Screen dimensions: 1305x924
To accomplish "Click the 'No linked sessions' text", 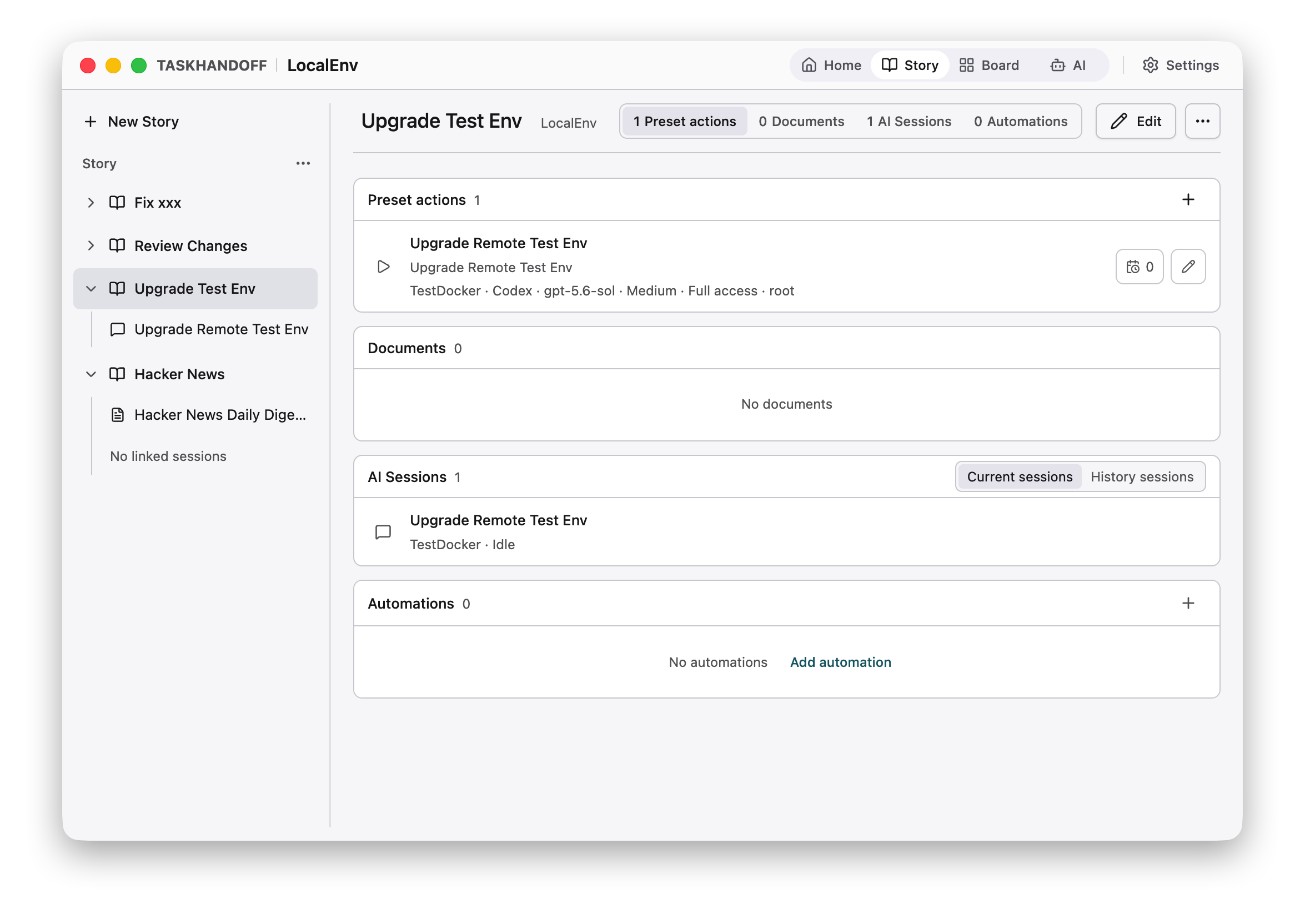I will click(x=168, y=456).
